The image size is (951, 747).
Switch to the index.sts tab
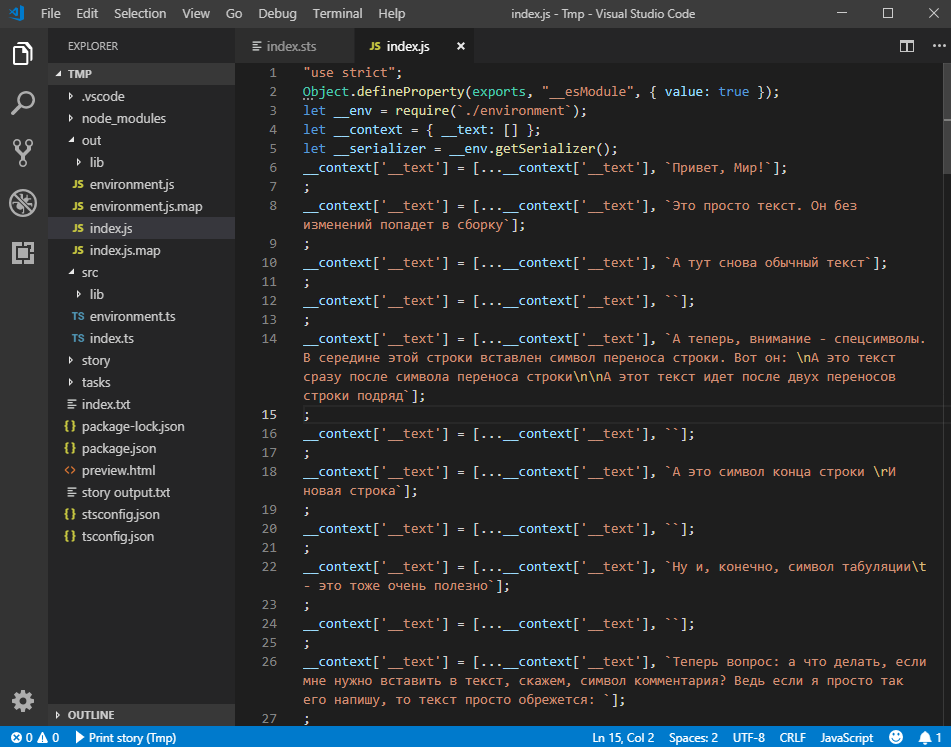[291, 46]
